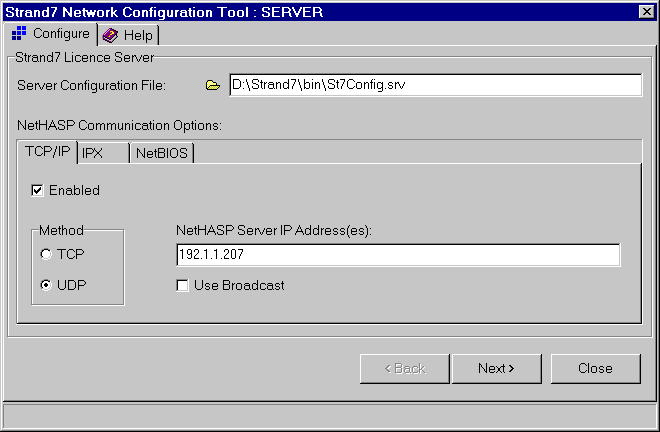
Task: Click the Strand7 Network Configuration Tool title bar
Action: tap(300, 11)
